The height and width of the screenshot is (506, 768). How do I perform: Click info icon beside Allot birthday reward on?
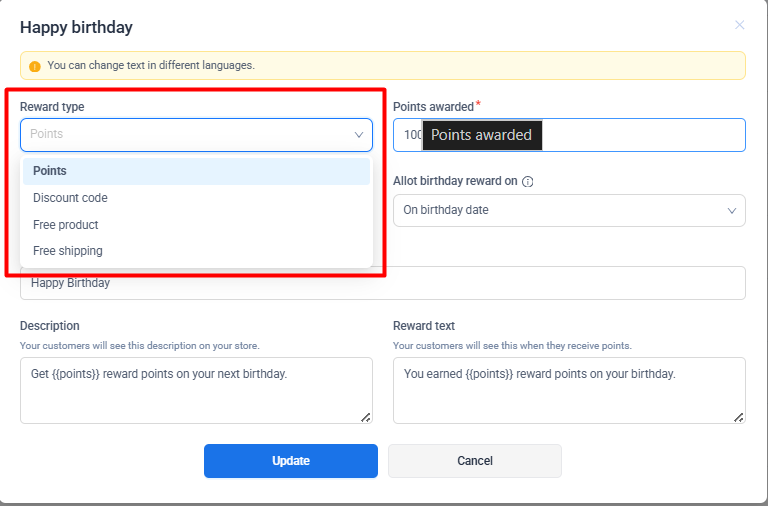pos(528,182)
